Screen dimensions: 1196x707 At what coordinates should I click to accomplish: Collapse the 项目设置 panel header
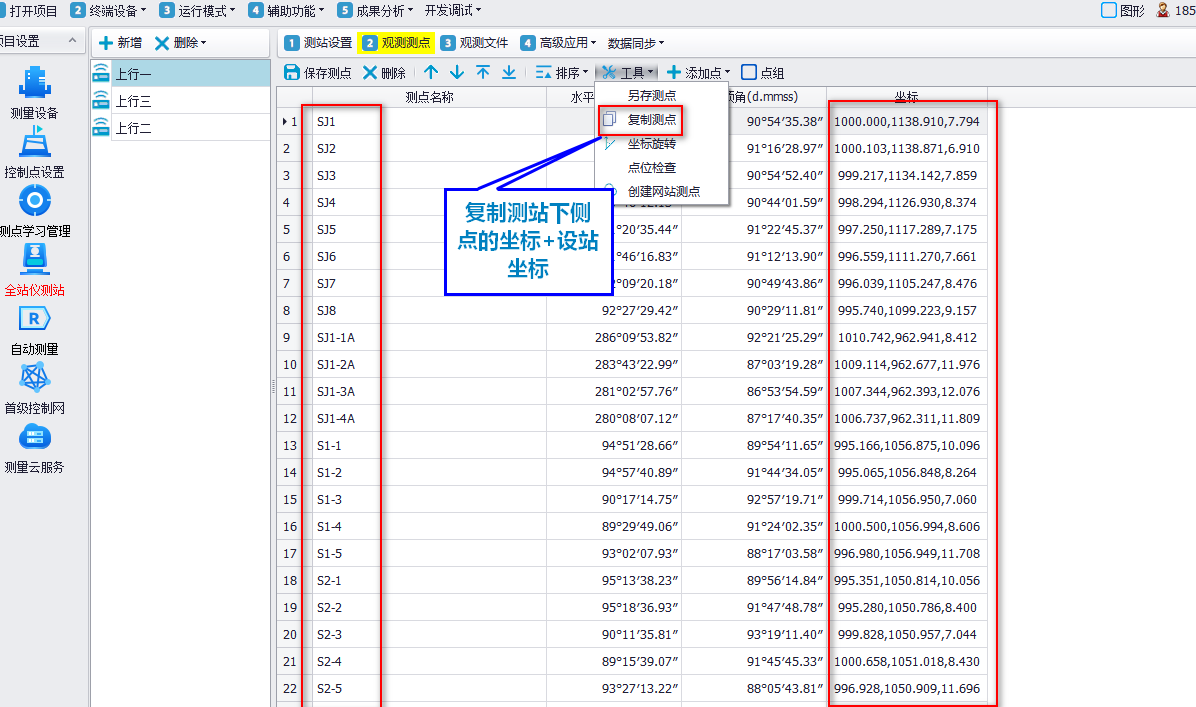(72, 41)
